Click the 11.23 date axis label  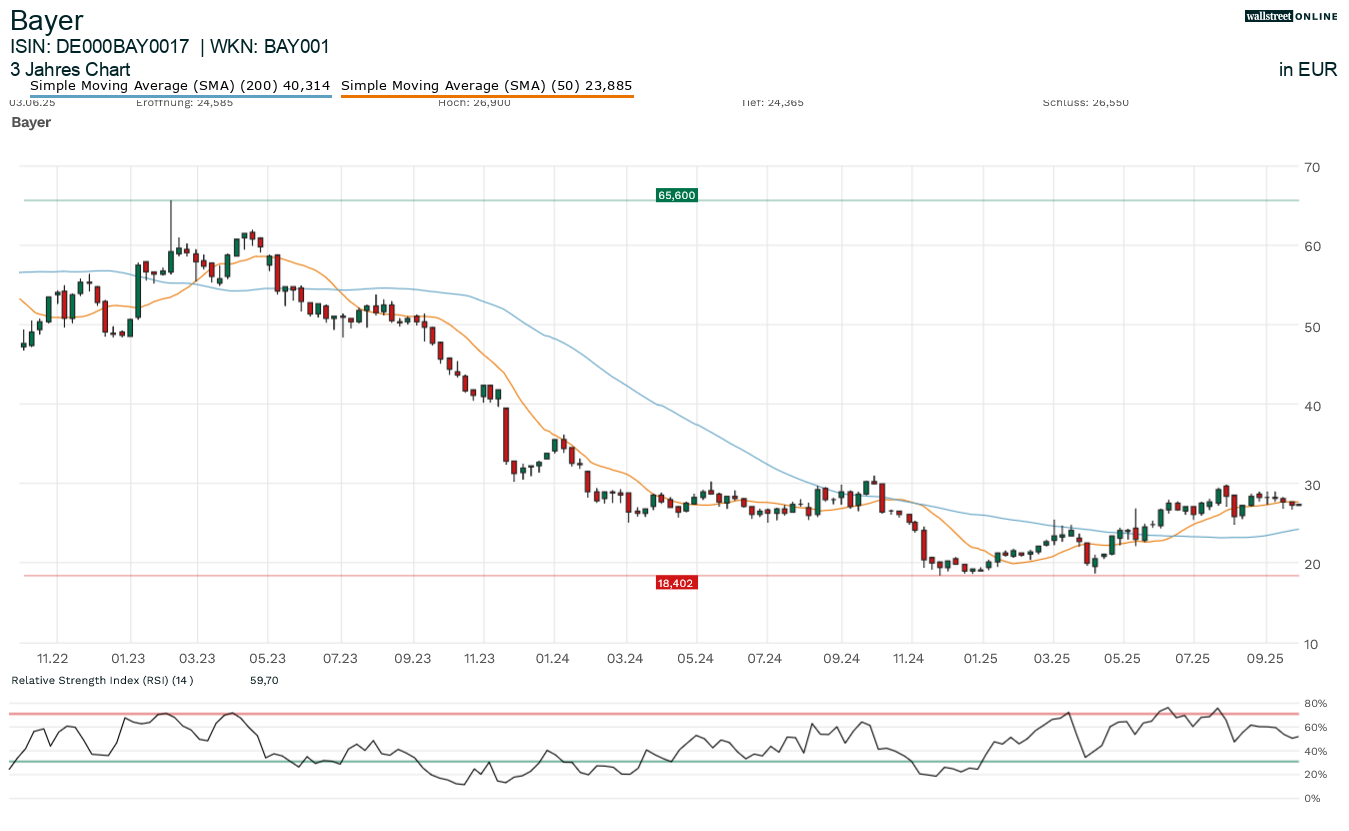click(480, 658)
